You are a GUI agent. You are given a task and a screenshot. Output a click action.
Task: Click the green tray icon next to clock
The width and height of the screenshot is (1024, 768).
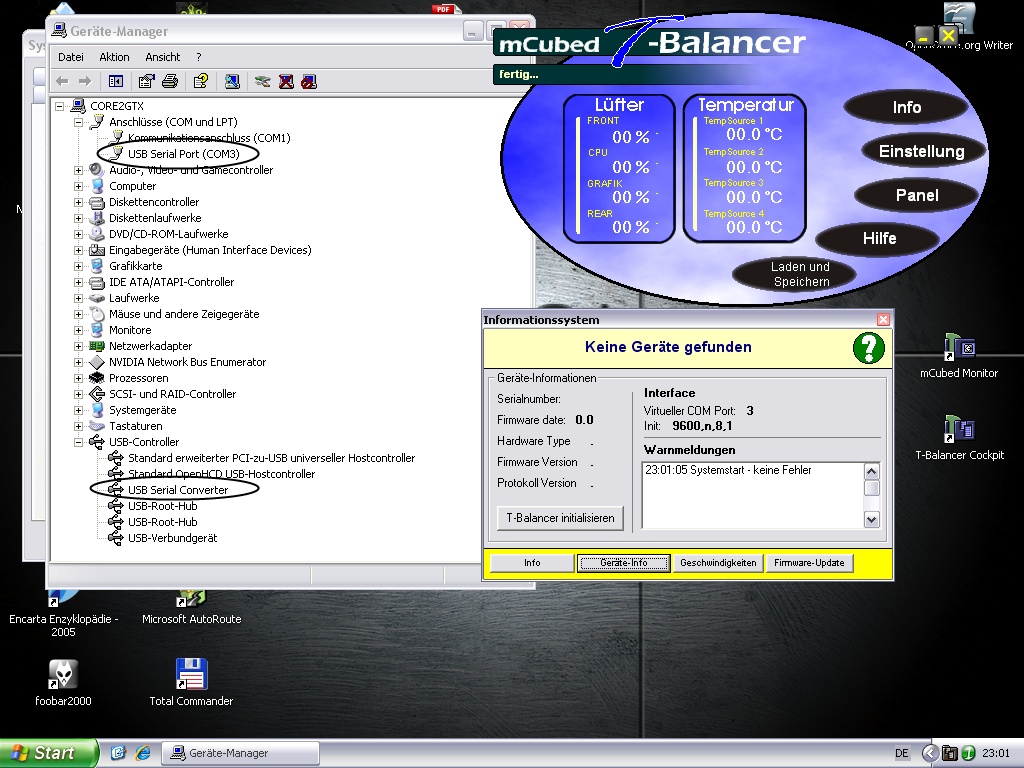pyautogui.click(x=968, y=753)
